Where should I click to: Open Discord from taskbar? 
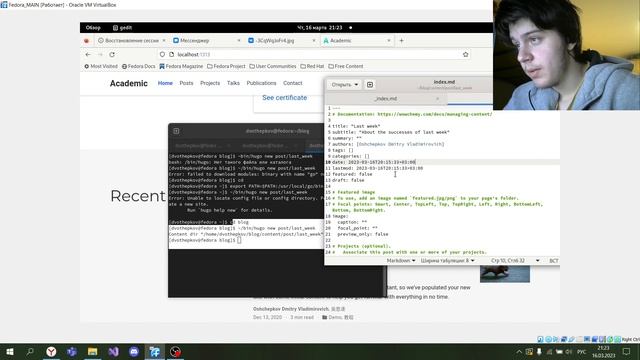(134, 351)
